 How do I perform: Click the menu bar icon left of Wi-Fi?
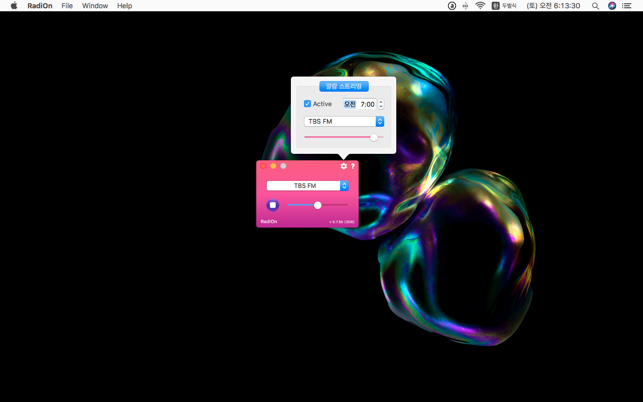pyautogui.click(x=465, y=6)
